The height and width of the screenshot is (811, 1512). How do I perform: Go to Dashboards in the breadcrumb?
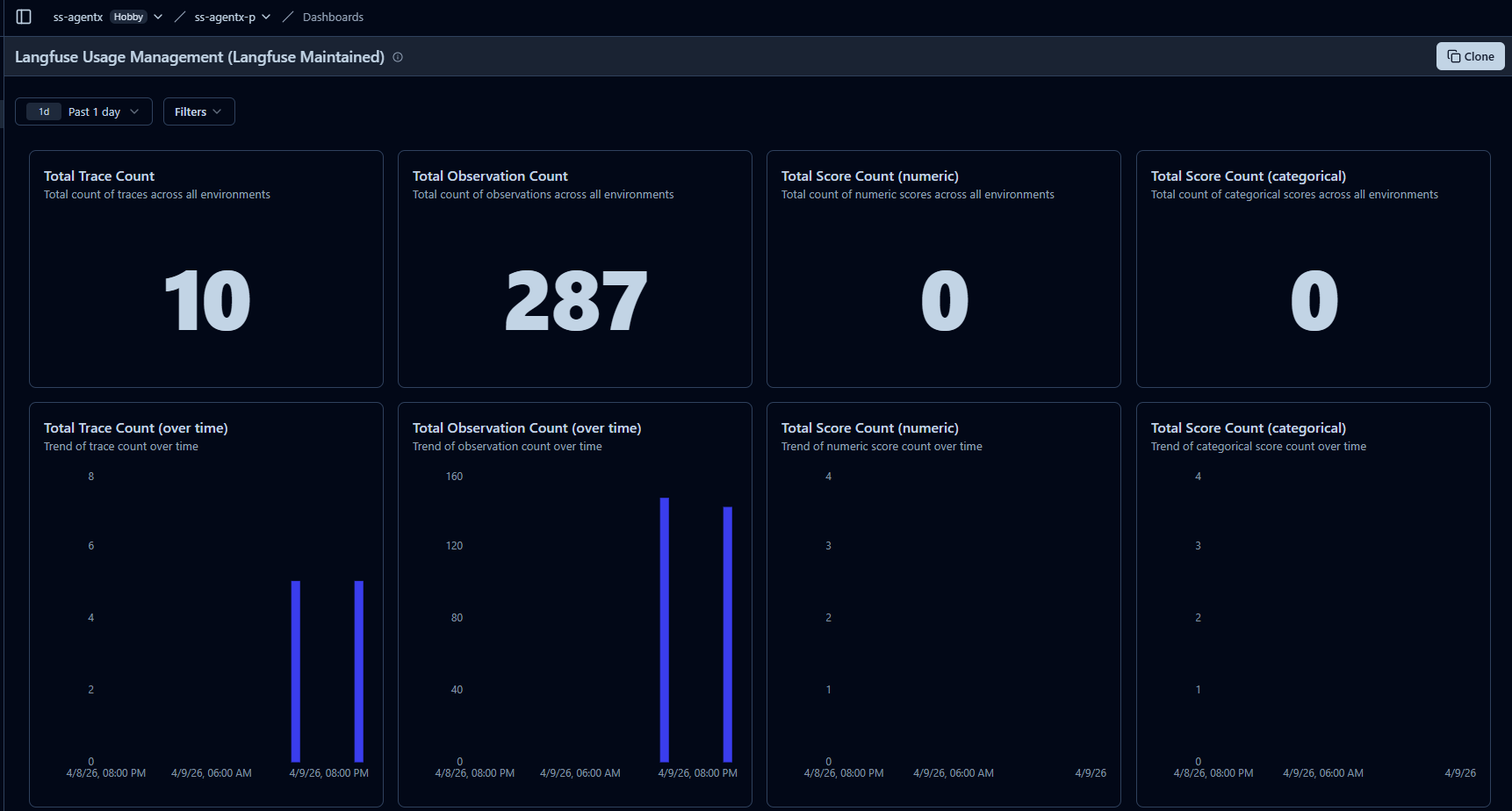[333, 17]
